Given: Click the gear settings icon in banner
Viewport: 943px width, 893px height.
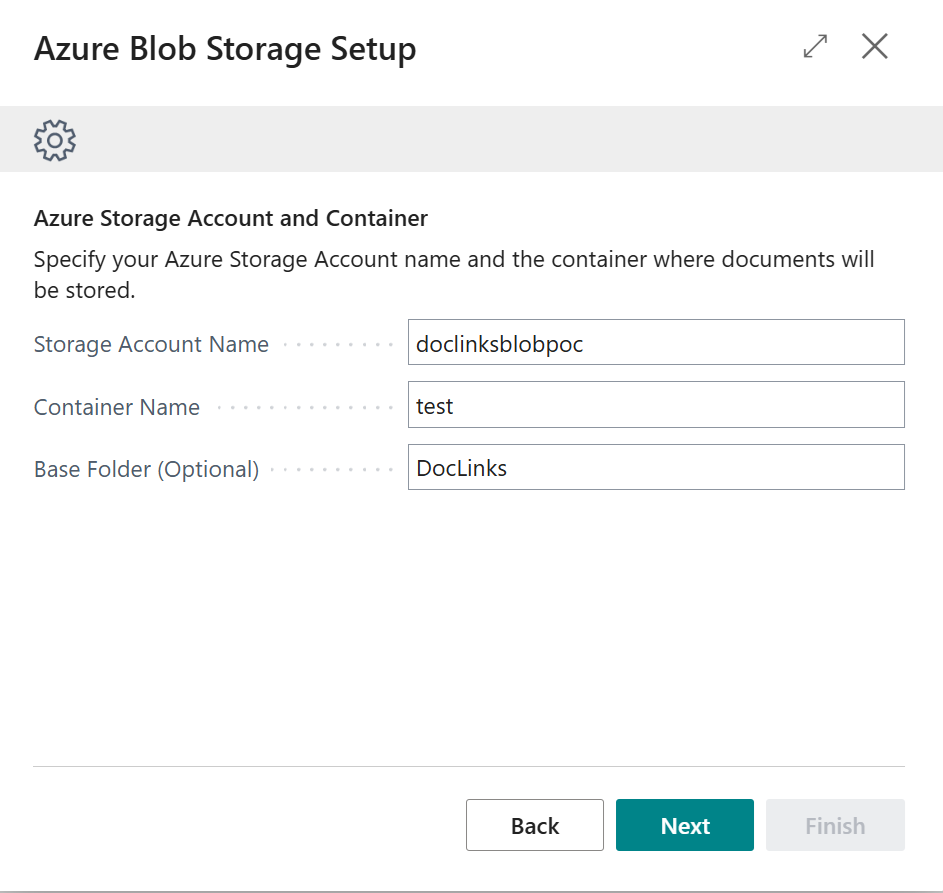Looking at the screenshot, I should pos(55,140).
